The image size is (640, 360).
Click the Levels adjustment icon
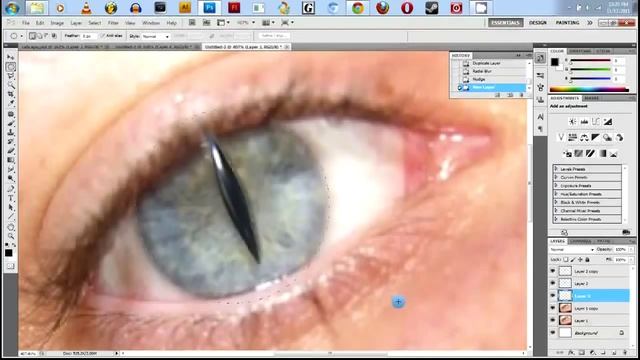point(584,122)
